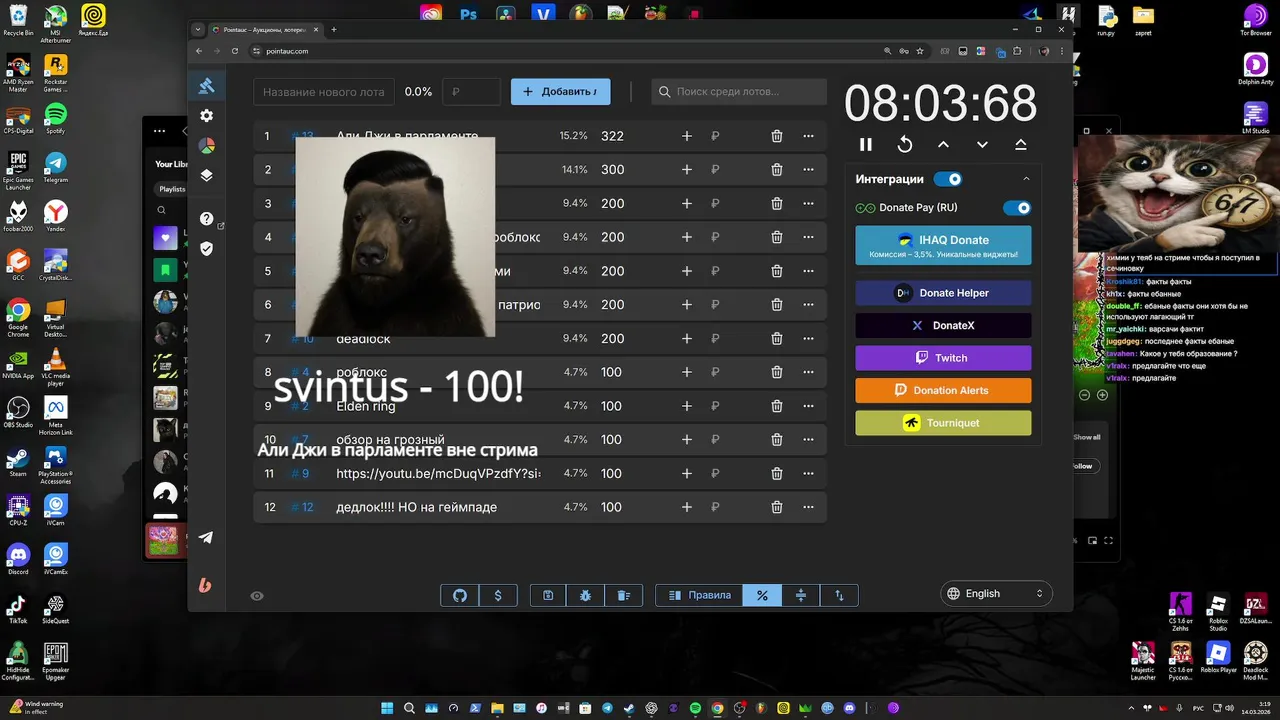Click the bug report icon

[586, 595]
